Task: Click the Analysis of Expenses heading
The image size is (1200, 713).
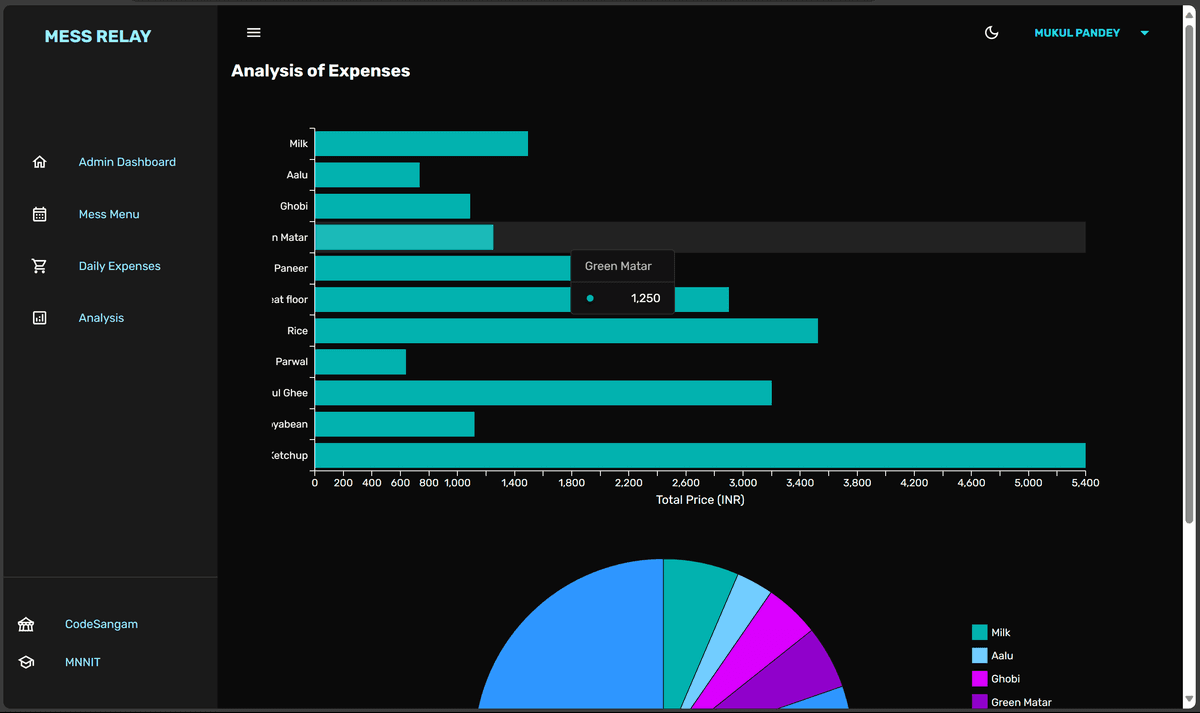Action: tap(320, 71)
